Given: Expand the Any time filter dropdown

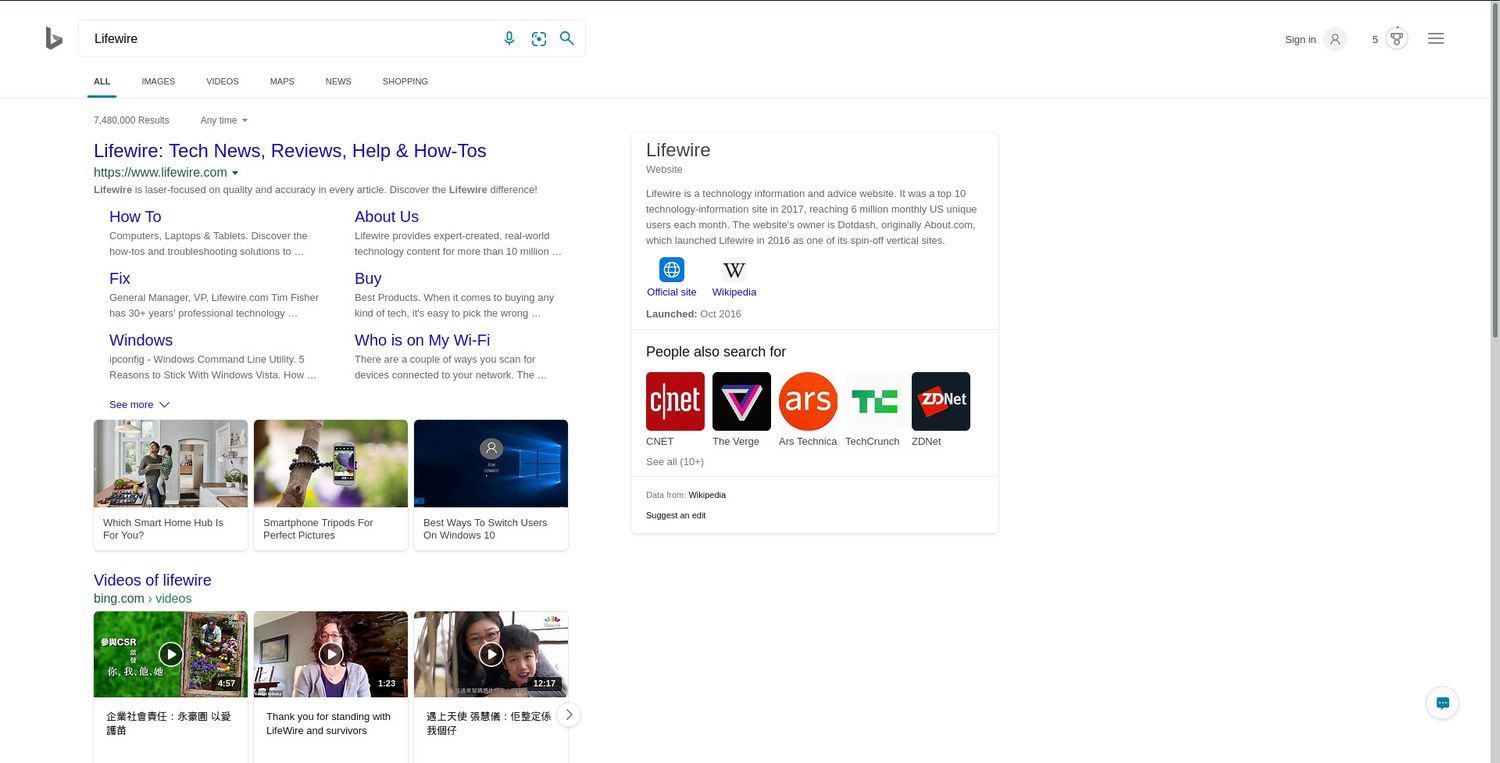Looking at the screenshot, I should coord(224,120).
